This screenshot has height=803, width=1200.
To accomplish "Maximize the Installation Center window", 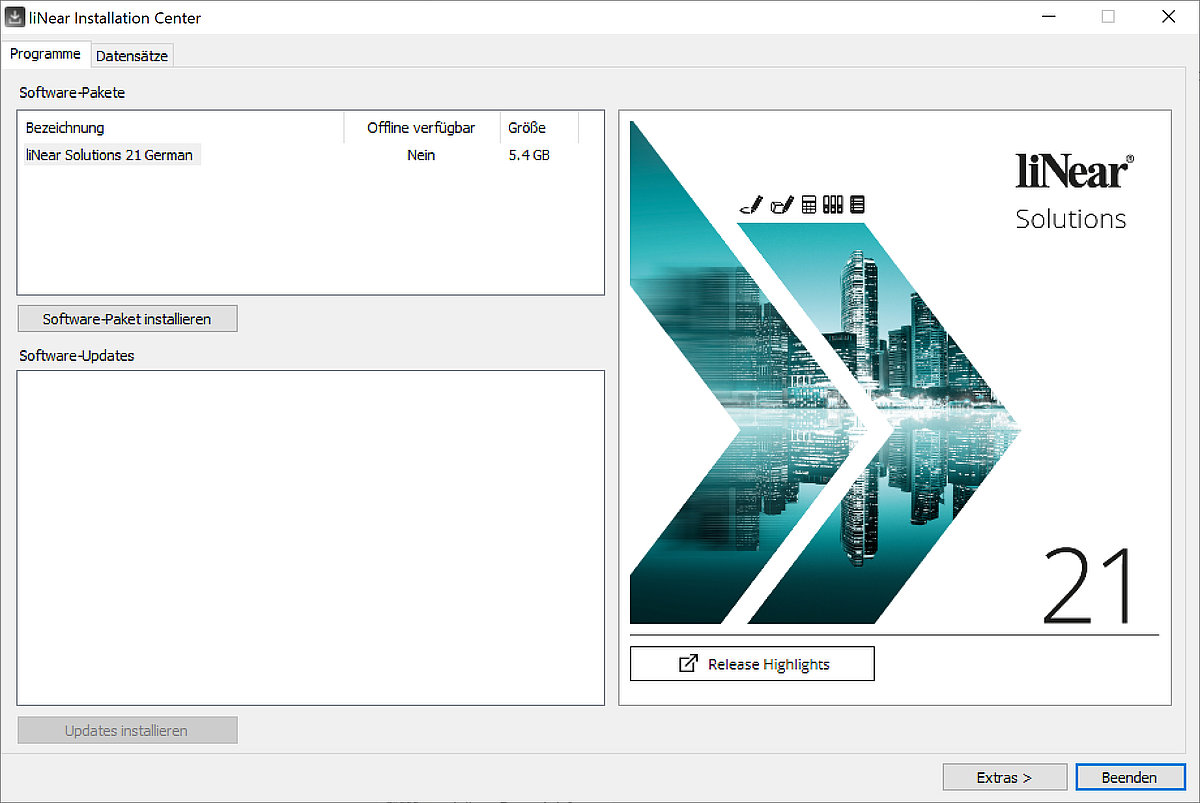I will (x=1108, y=17).
